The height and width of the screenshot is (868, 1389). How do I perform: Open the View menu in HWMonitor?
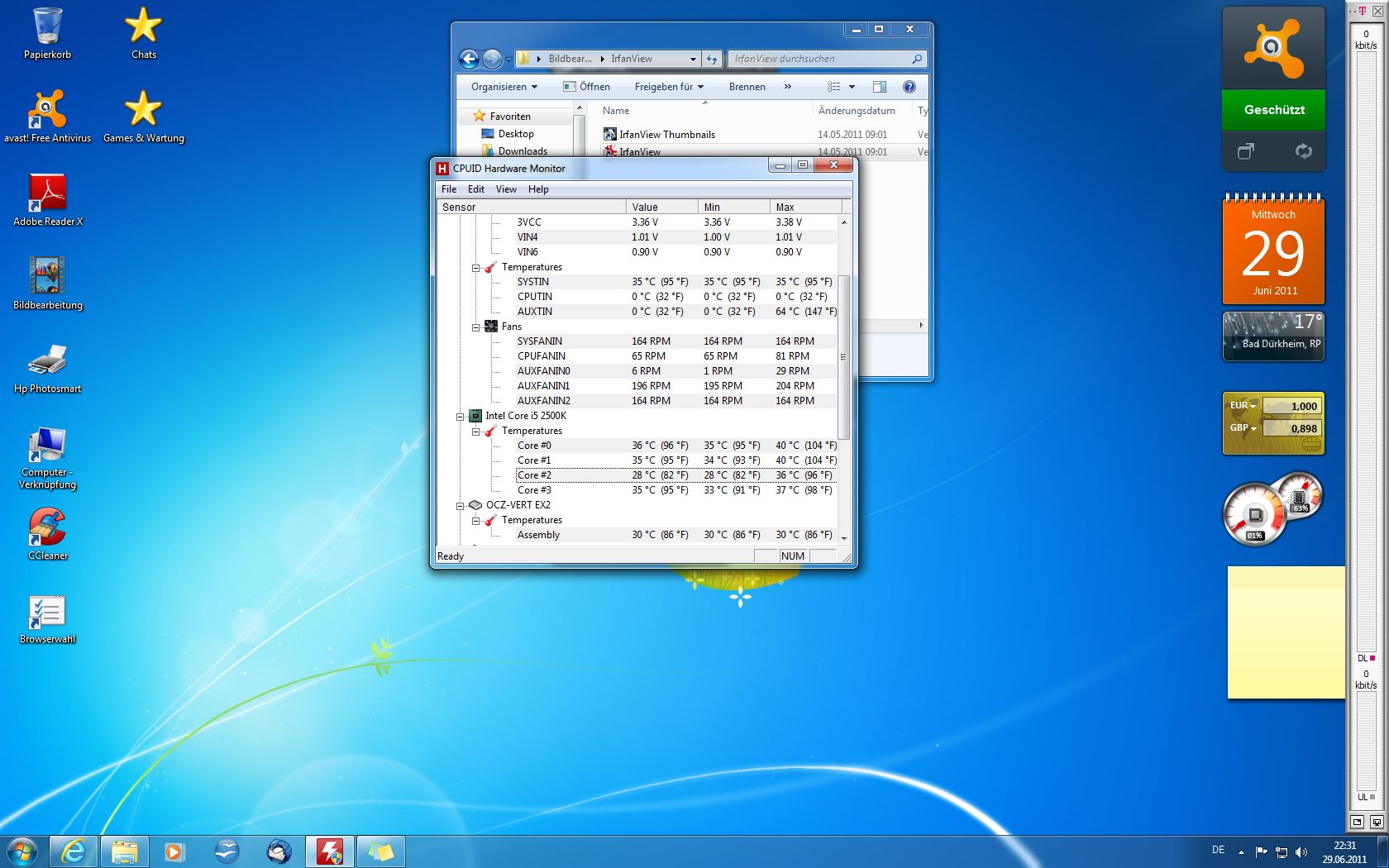pyautogui.click(x=506, y=189)
